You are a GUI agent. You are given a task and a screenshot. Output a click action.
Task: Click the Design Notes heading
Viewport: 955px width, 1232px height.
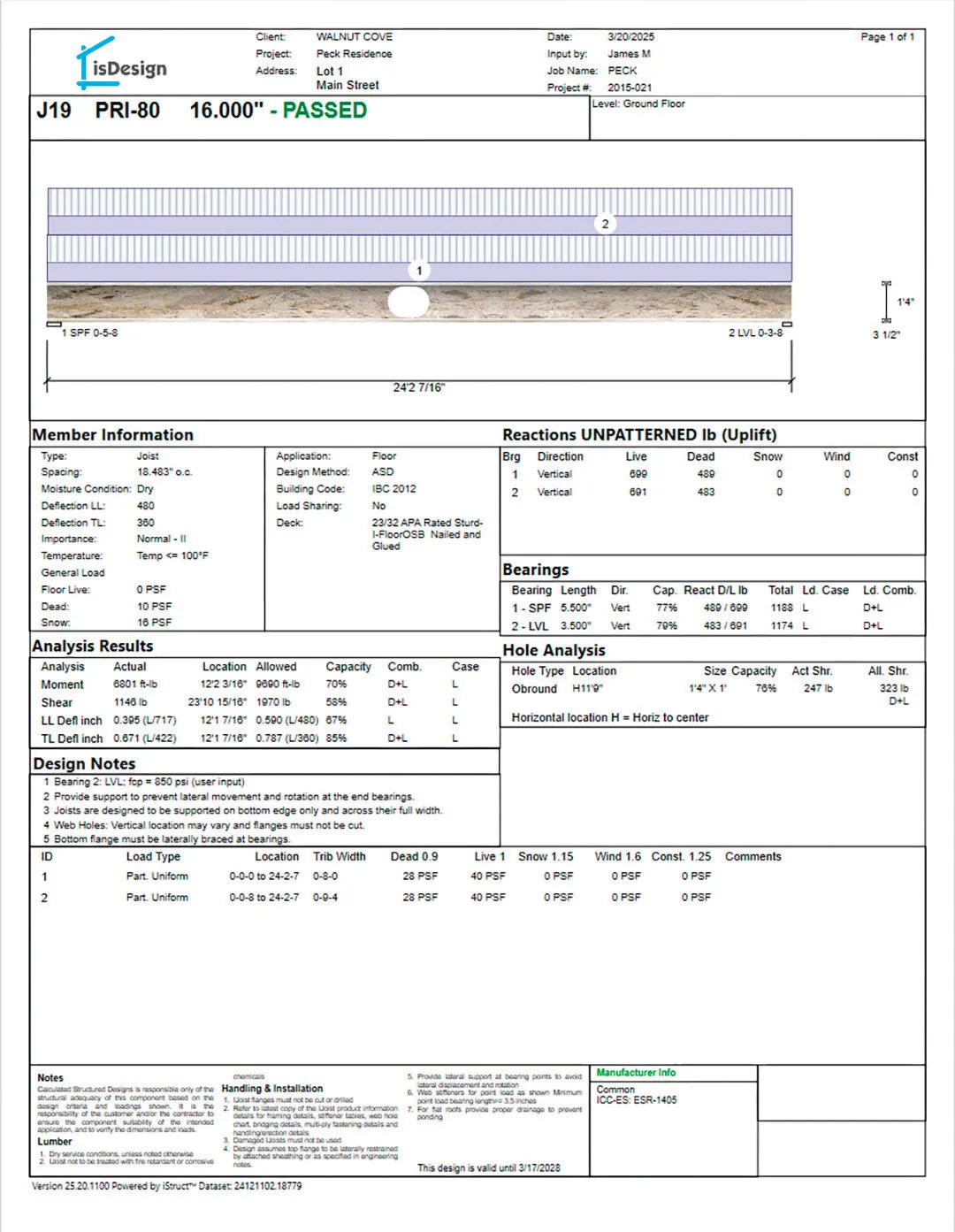point(84,764)
